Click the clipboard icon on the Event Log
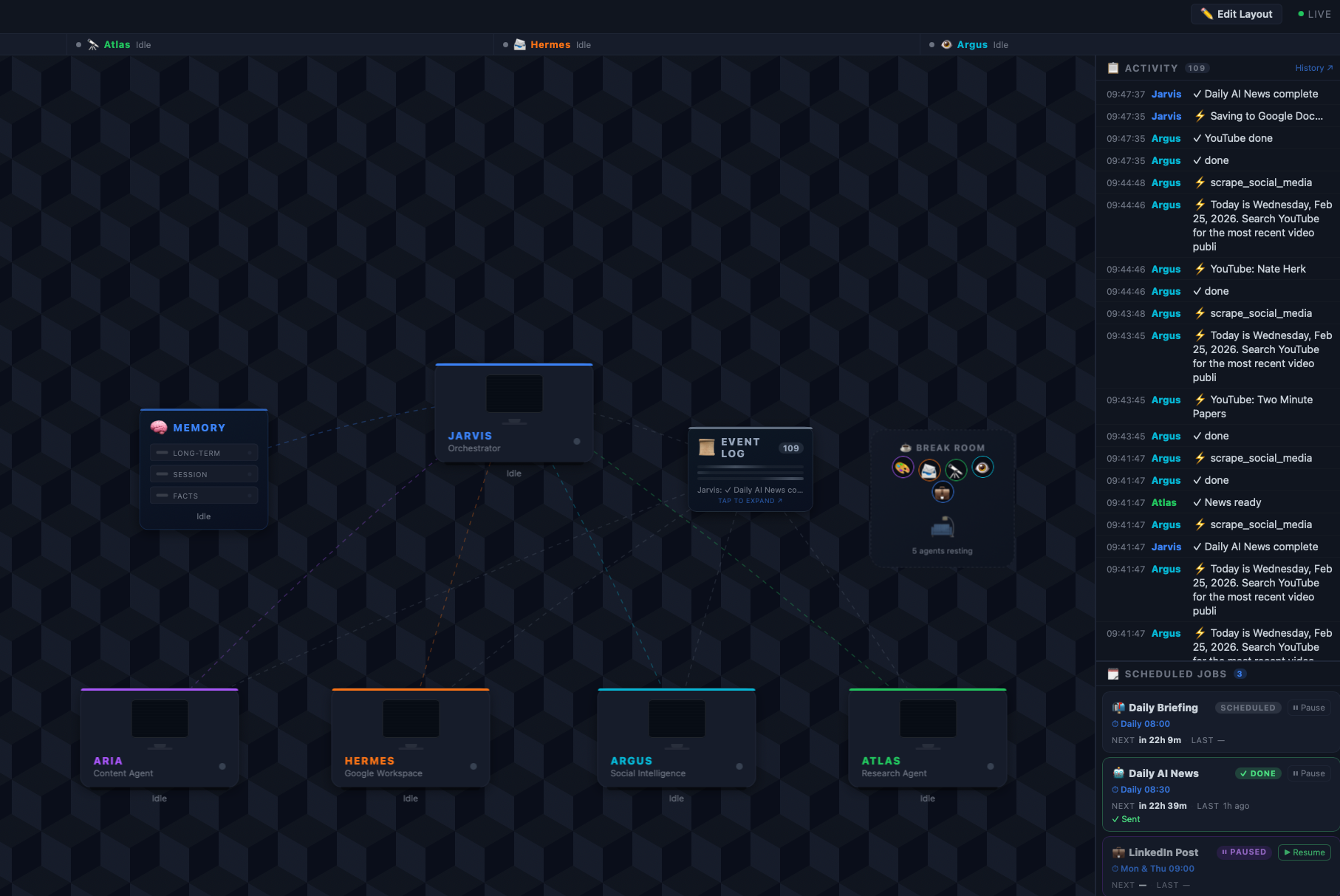Image resolution: width=1340 pixels, height=896 pixels. 705,447
